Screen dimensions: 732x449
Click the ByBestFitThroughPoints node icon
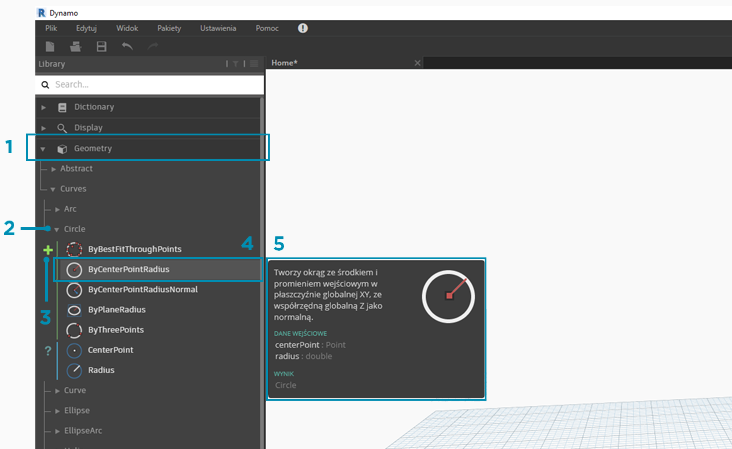pyautogui.click(x=74, y=249)
